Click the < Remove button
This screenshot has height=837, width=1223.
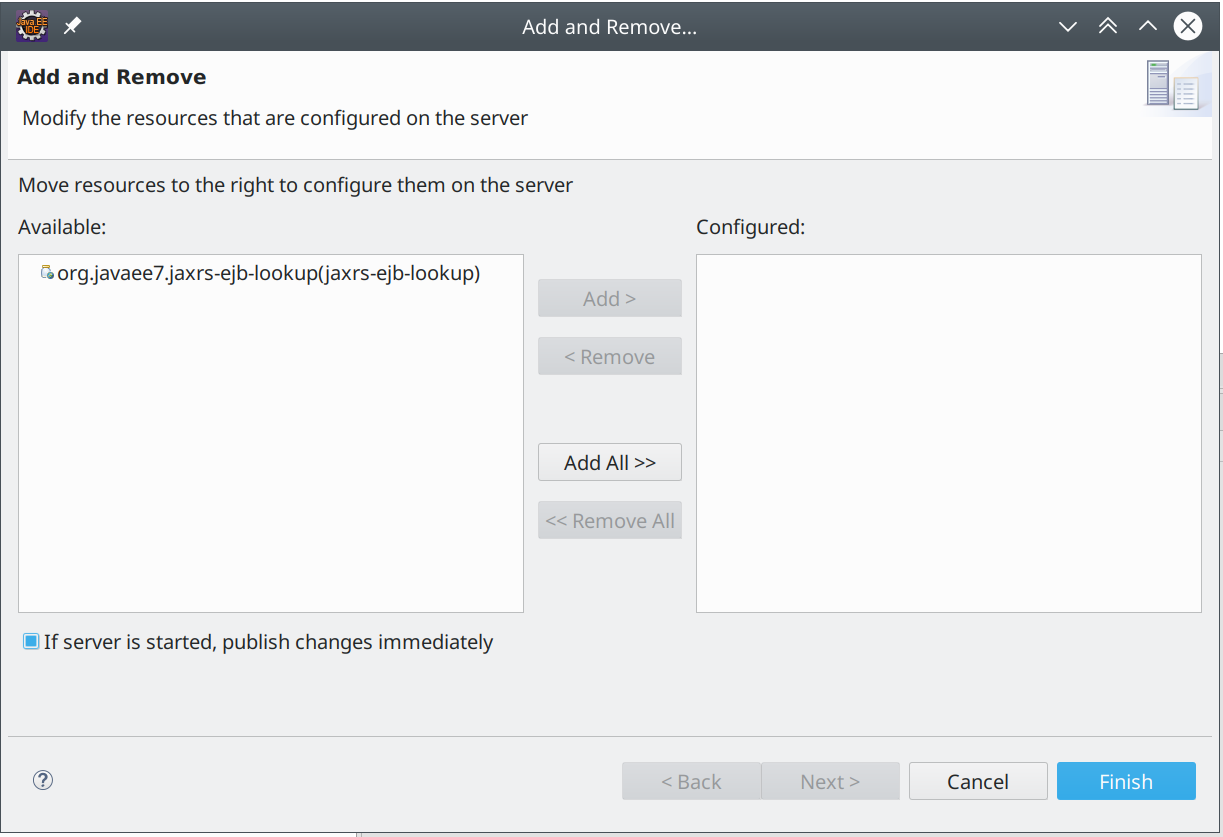coord(609,356)
